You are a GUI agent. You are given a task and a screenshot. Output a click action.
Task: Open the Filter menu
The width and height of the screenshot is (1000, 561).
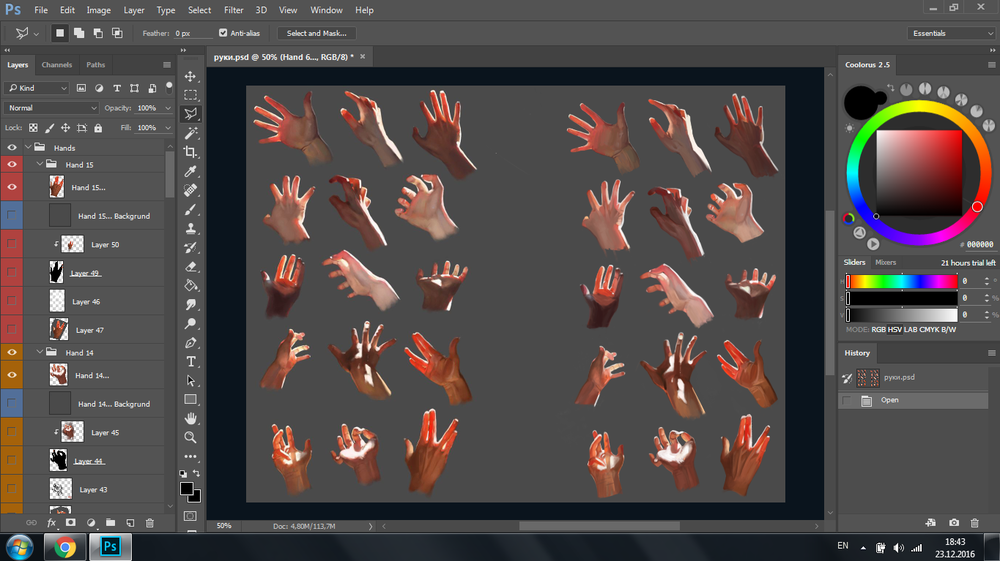pos(233,10)
